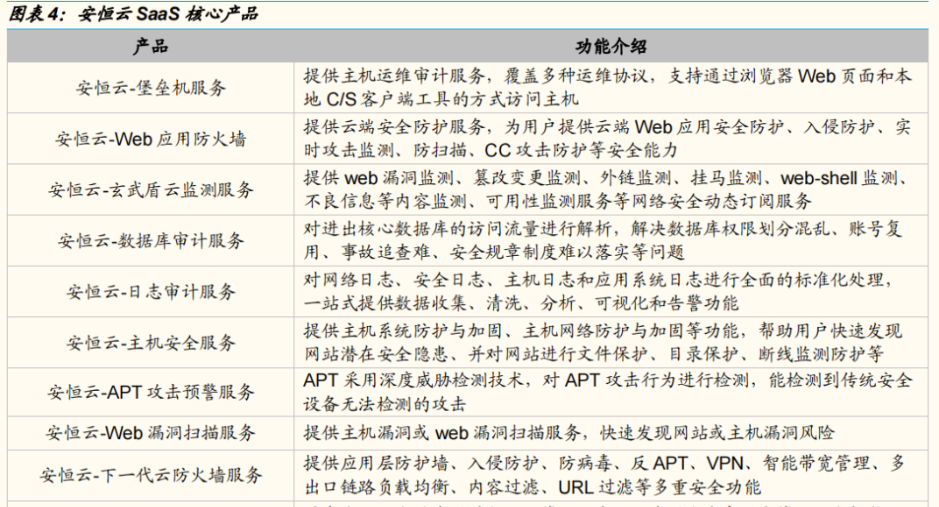Click the line starting '网站潜在安全隐患'
Viewport: 939px width, 507px height.
click(593, 353)
